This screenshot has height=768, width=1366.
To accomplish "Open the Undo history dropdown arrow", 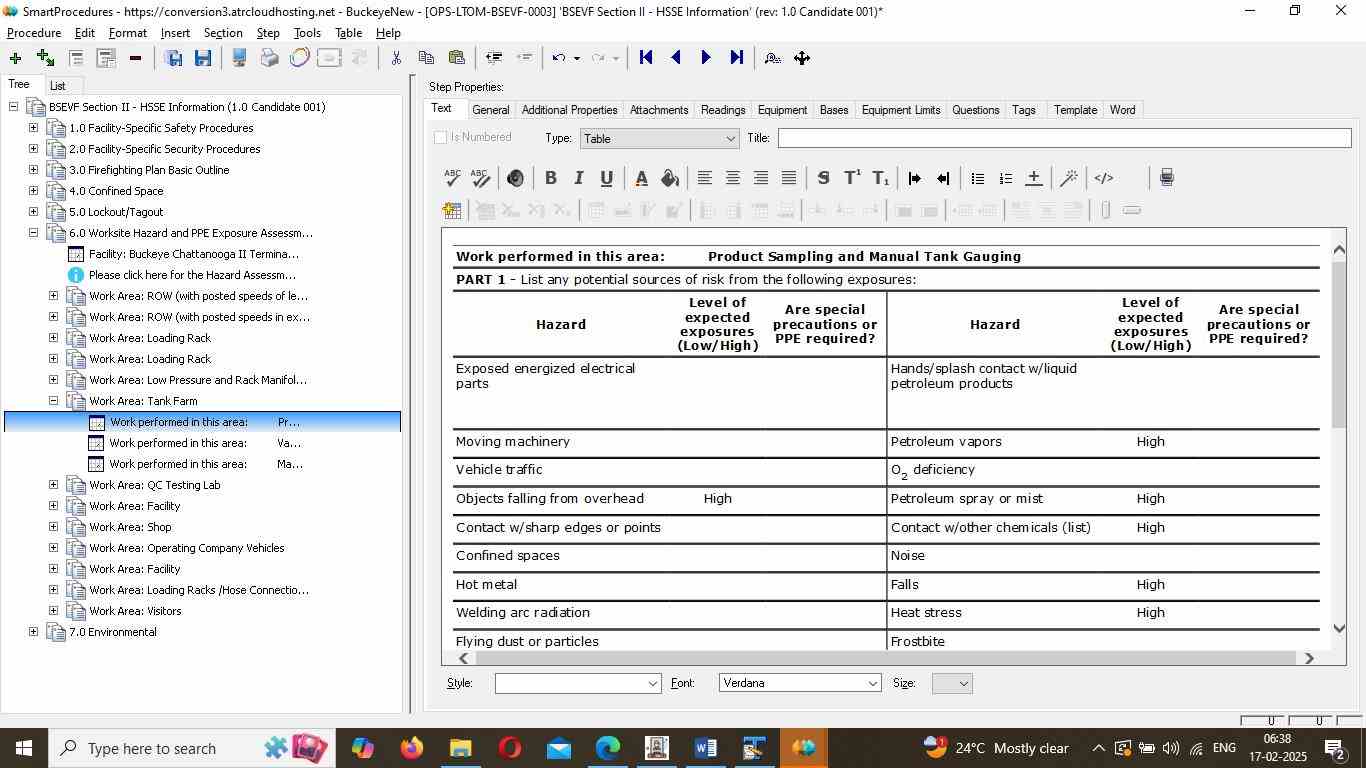I will pyautogui.click(x=577, y=58).
